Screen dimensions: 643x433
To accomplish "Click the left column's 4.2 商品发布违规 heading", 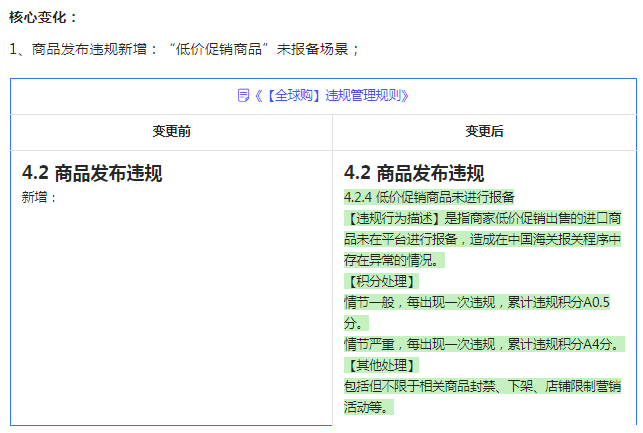I will tap(92, 173).
